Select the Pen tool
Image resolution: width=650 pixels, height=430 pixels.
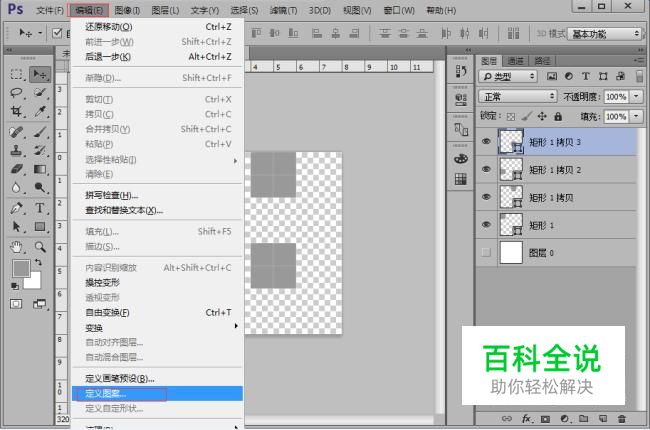(x=17, y=208)
